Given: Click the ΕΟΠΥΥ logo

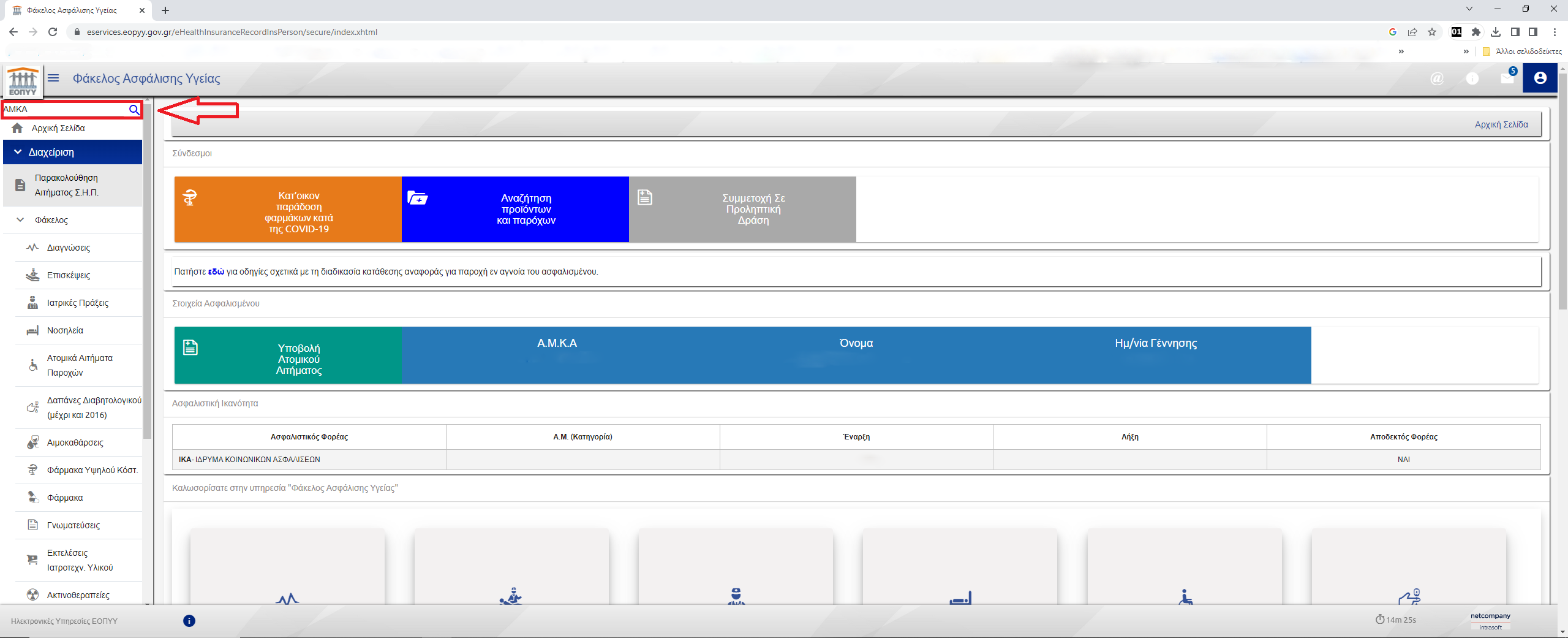Looking at the screenshot, I should [23, 82].
